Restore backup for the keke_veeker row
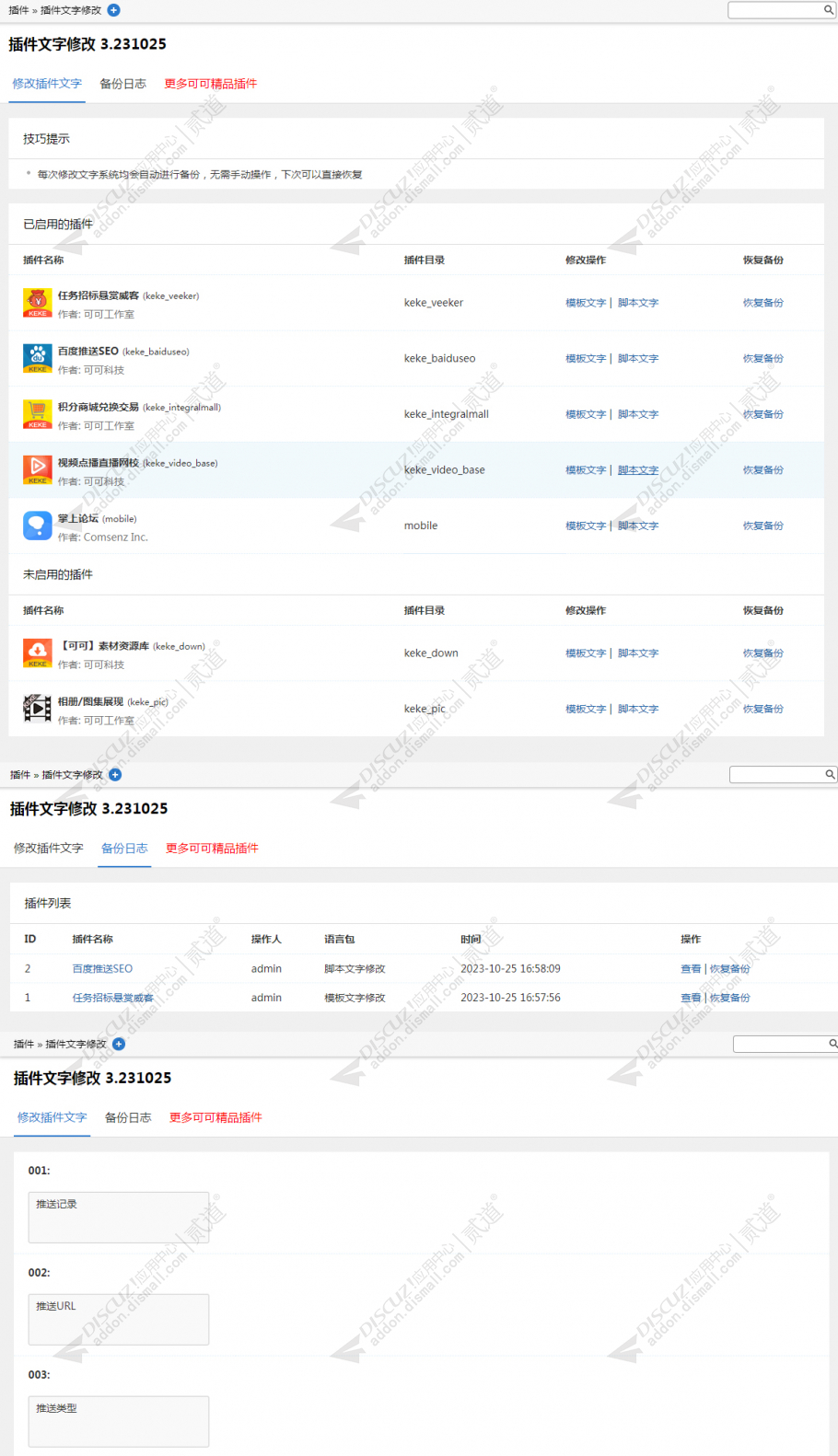838x1456 pixels. (x=763, y=303)
